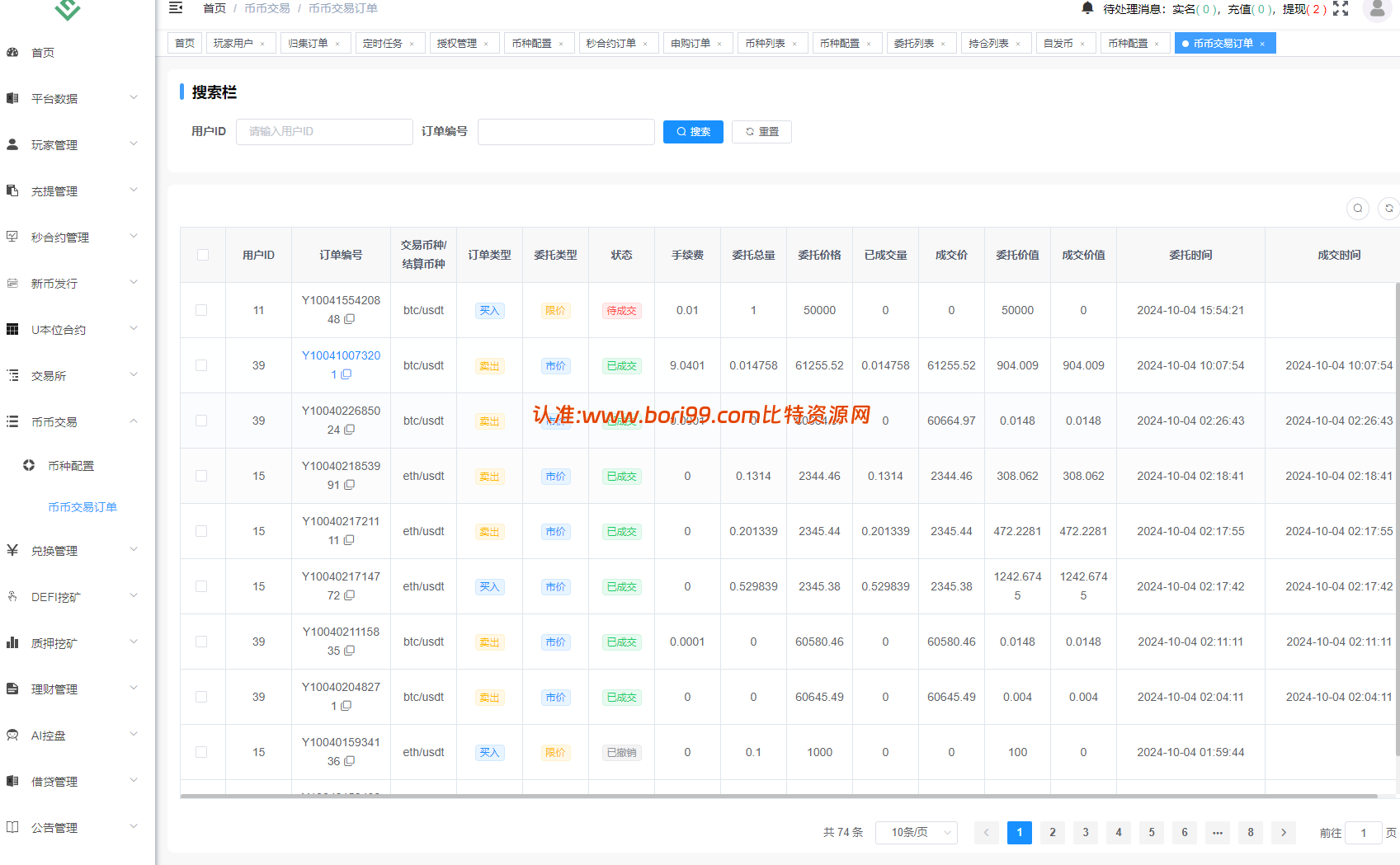Screen dimensions: 1400x865
Task: Click the 首页 dashboard icon in sidebar
Action: click(12, 52)
